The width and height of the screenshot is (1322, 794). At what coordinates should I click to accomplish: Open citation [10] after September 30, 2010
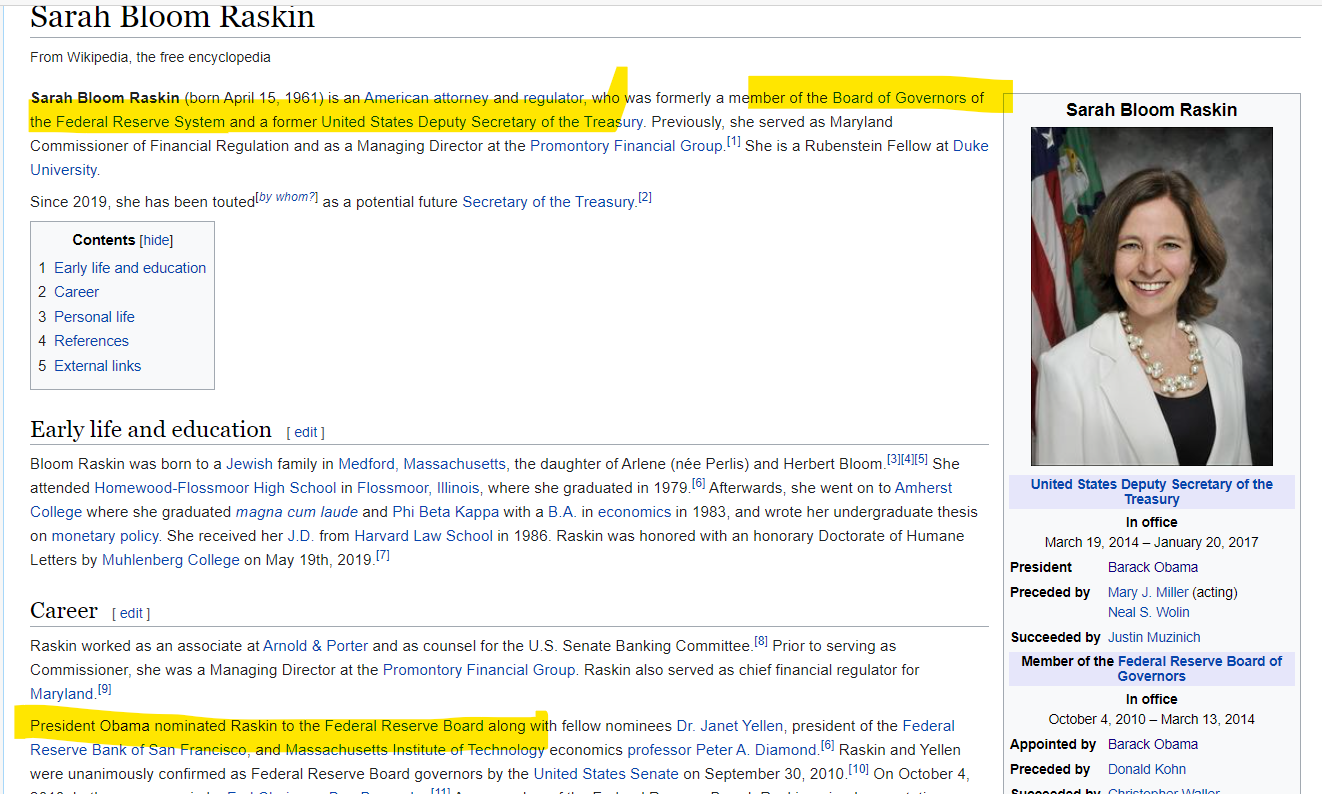859,770
